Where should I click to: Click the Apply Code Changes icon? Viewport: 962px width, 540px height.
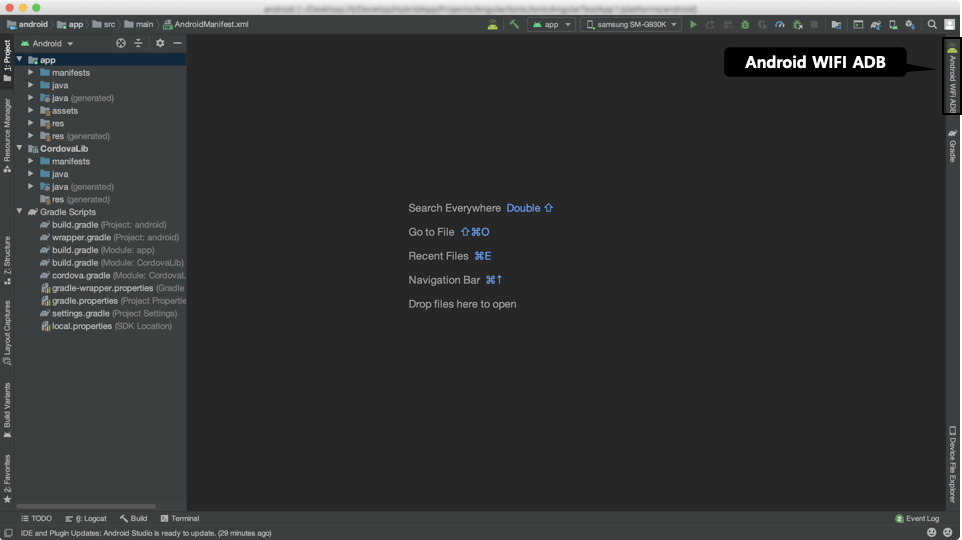point(728,25)
